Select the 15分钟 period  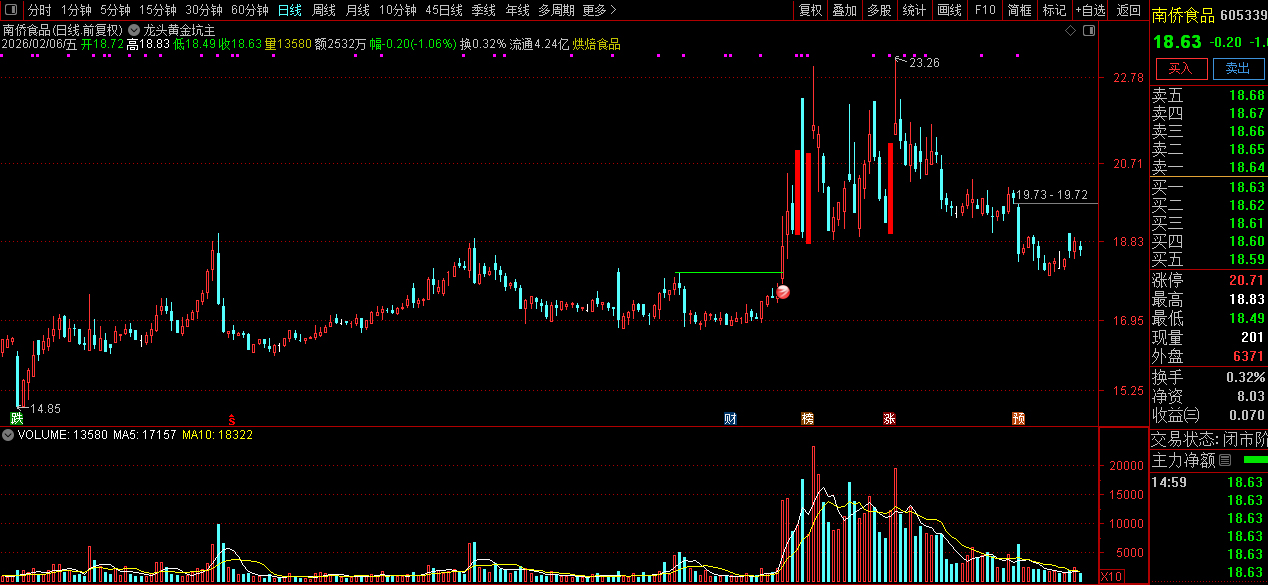click(157, 10)
